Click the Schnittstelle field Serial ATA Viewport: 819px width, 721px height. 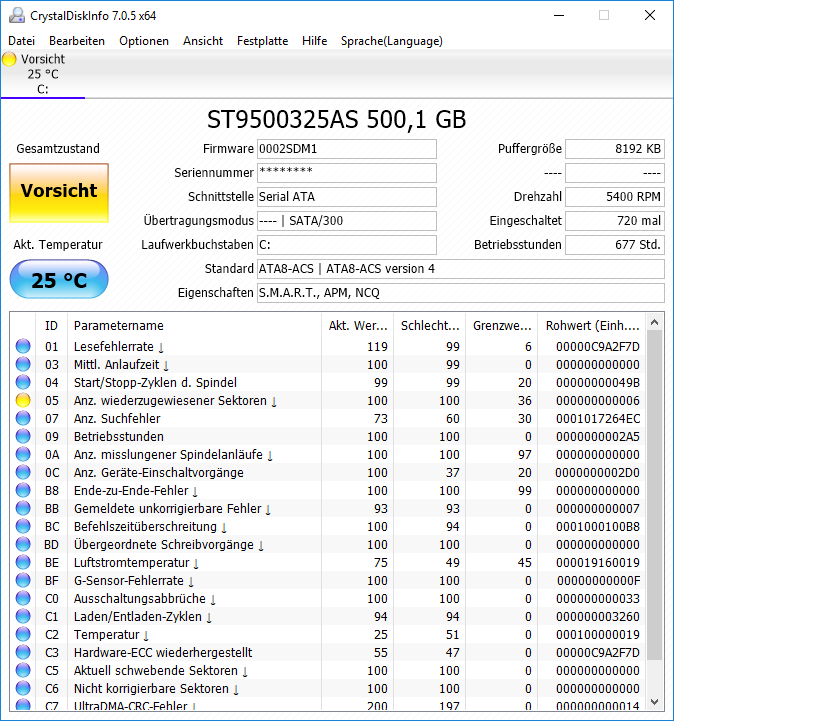(x=347, y=197)
